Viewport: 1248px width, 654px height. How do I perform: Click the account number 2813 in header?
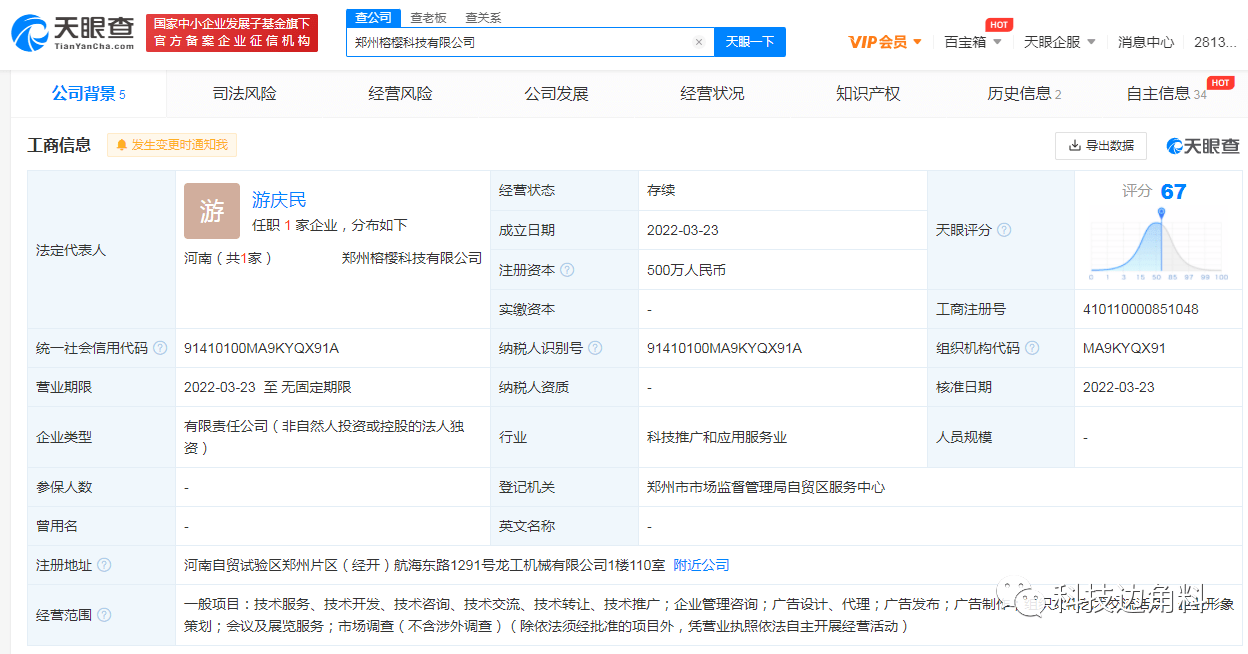(1216, 42)
